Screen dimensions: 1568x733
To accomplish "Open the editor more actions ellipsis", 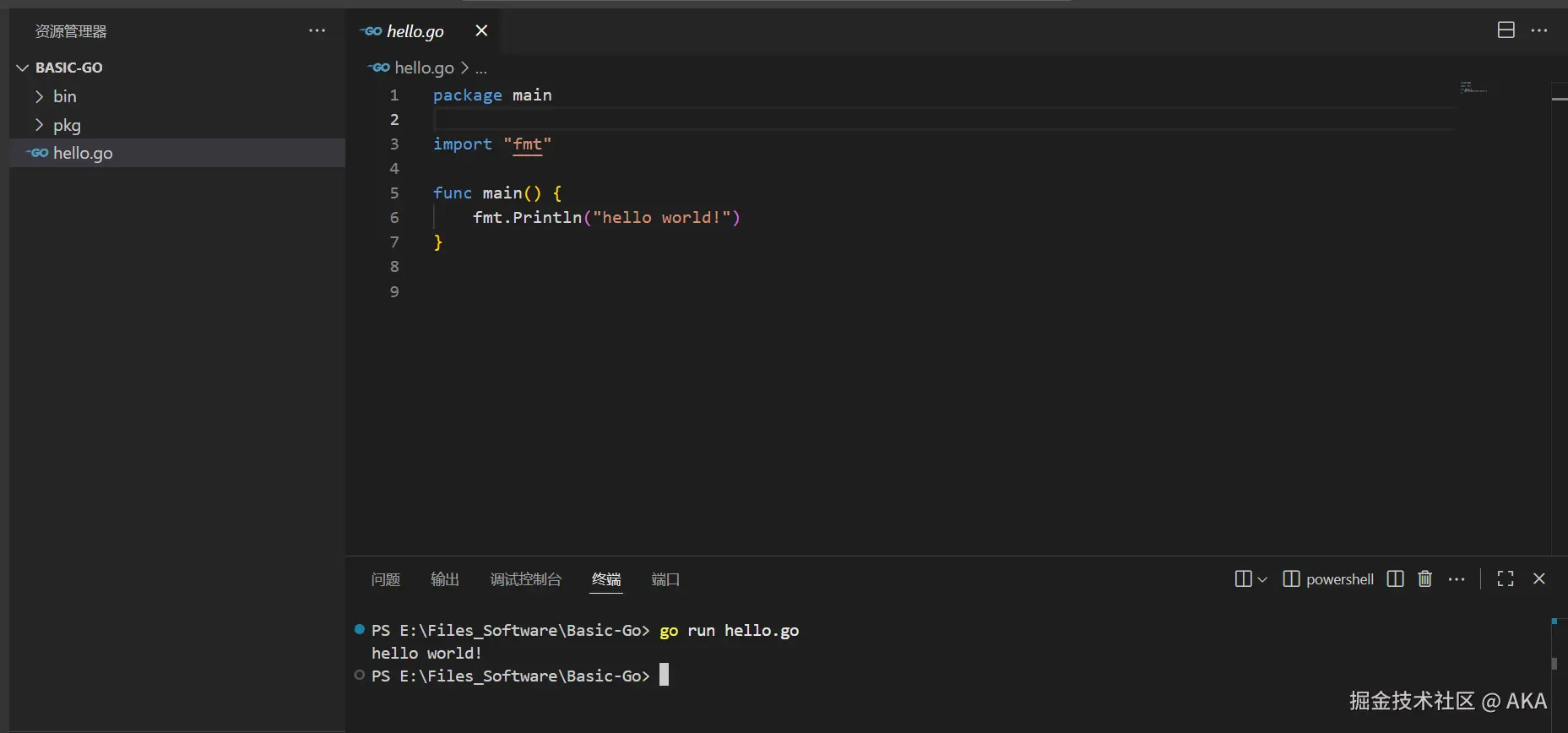I will coord(1539,30).
